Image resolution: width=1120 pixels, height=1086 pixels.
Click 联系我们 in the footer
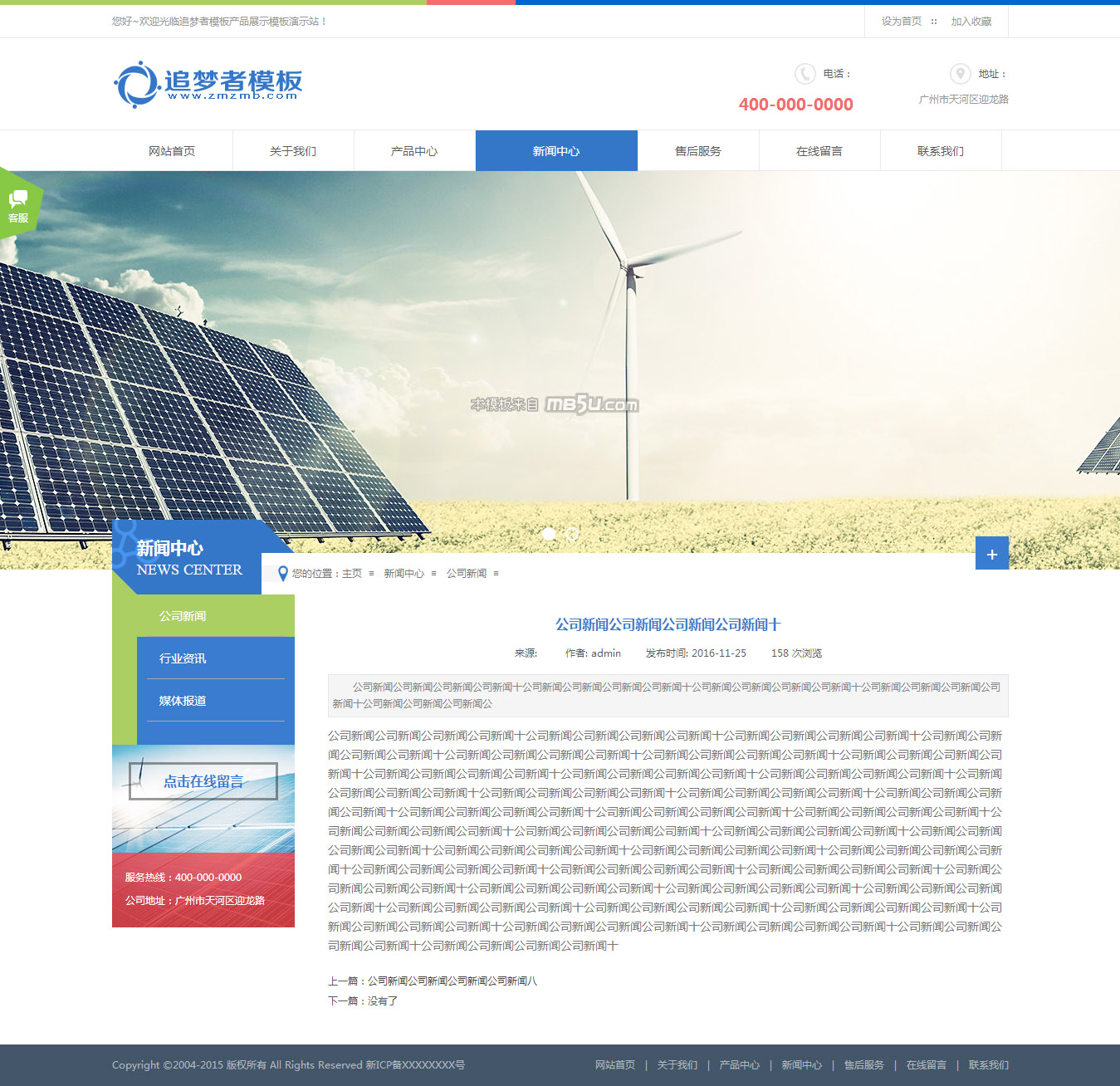click(x=988, y=1065)
